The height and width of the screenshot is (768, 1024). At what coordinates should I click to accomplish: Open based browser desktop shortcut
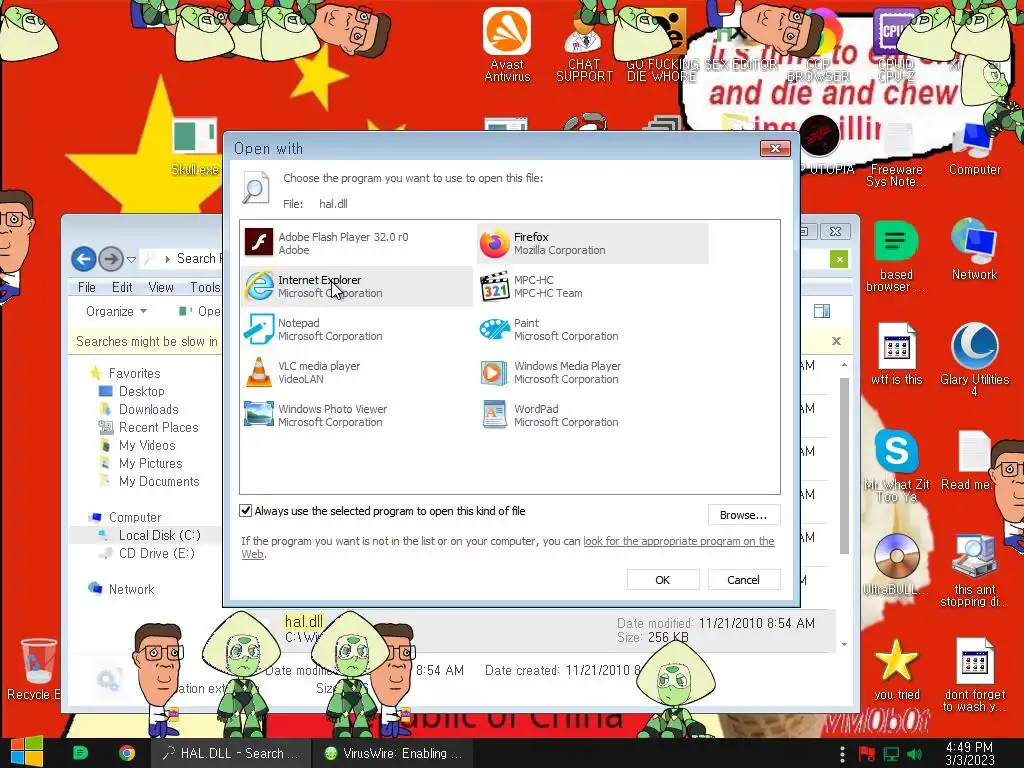(896, 256)
